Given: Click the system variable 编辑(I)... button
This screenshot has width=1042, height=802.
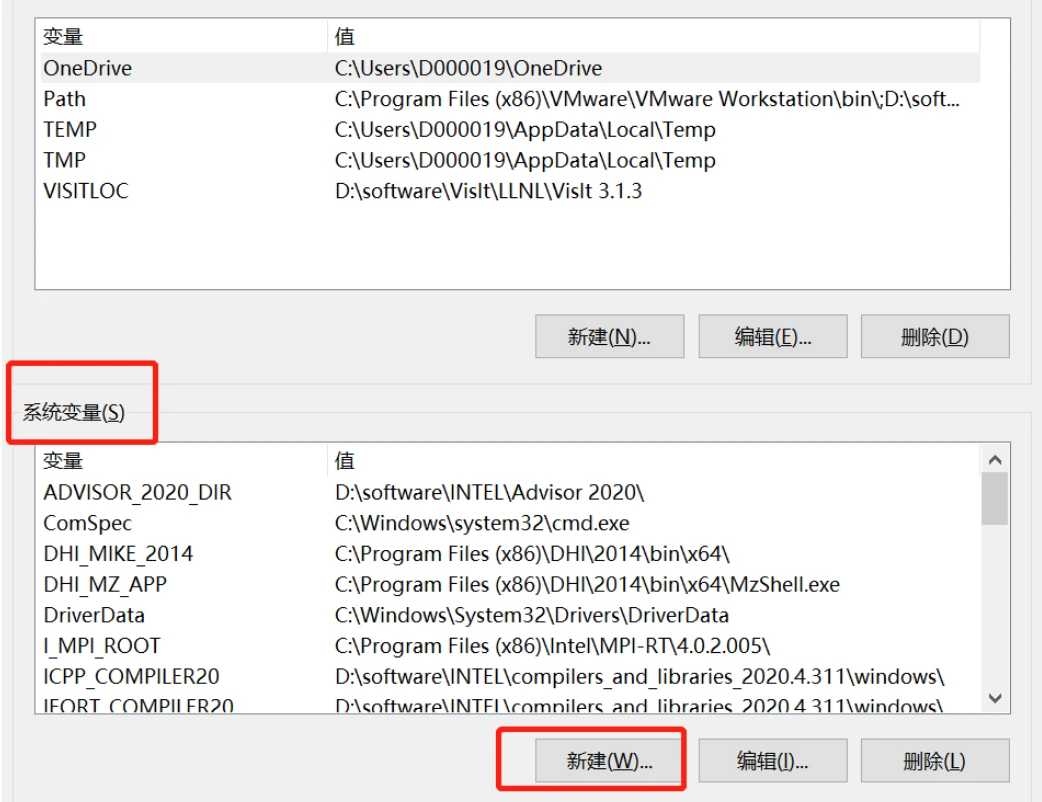Looking at the screenshot, I should [773, 760].
